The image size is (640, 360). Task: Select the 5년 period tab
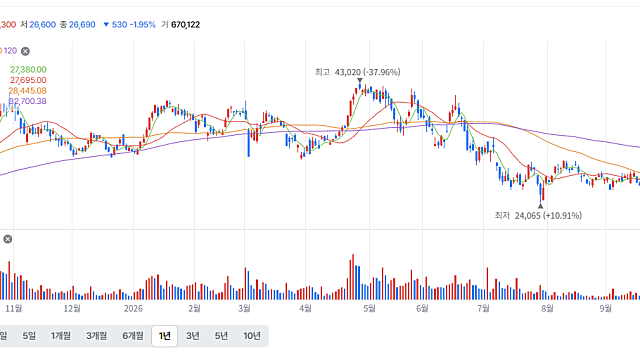(221, 336)
